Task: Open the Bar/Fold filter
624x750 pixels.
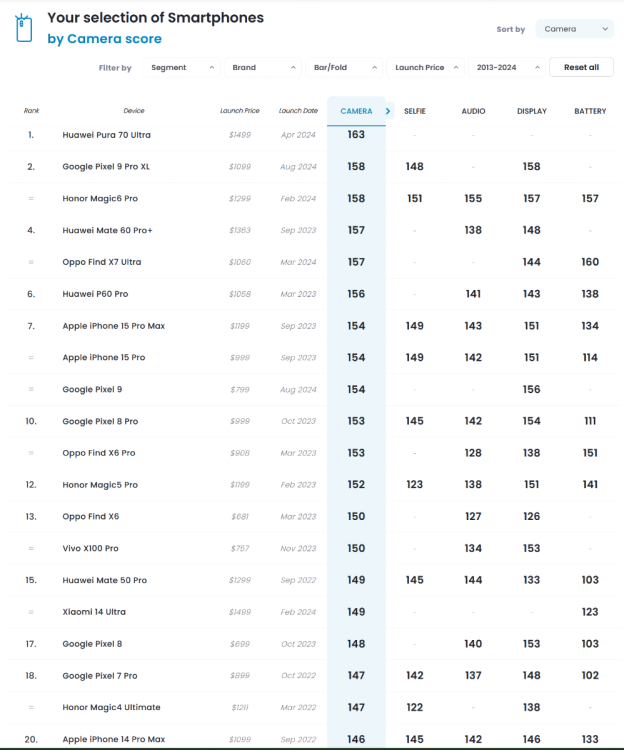Action: [344, 68]
